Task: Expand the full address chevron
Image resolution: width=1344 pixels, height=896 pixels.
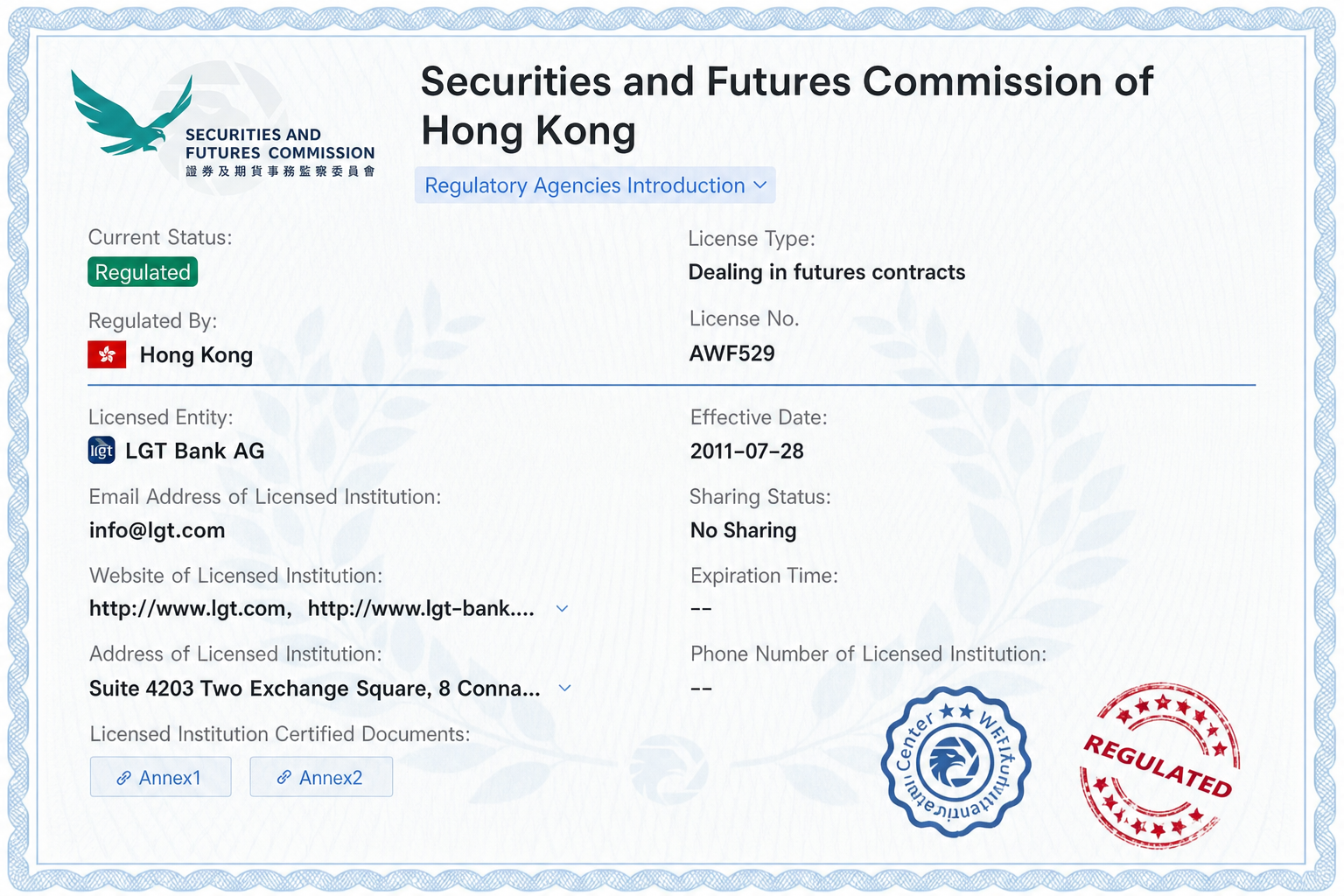Action: [x=565, y=688]
